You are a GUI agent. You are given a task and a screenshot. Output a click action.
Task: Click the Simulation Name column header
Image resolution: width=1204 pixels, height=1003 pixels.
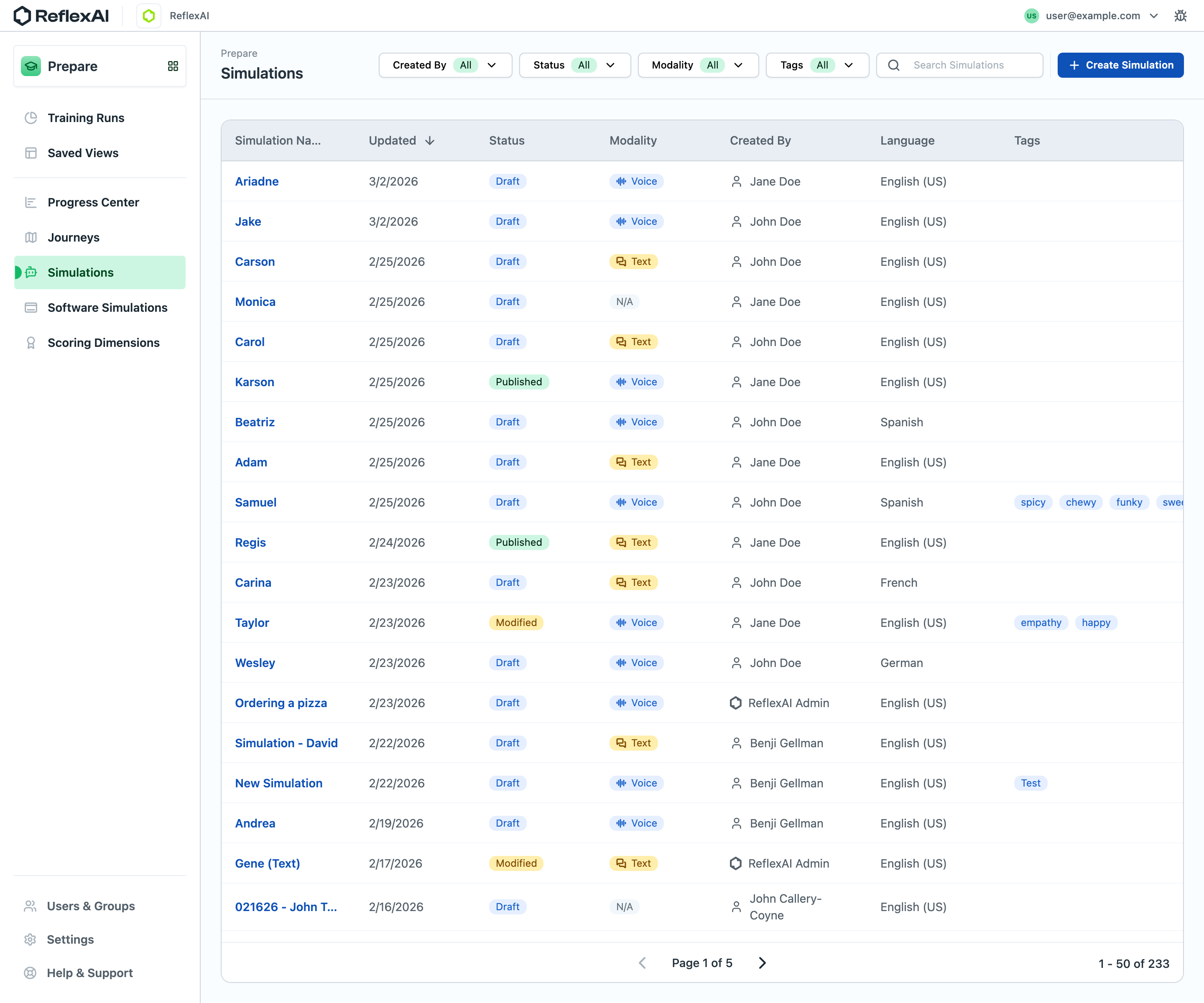tap(278, 140)
